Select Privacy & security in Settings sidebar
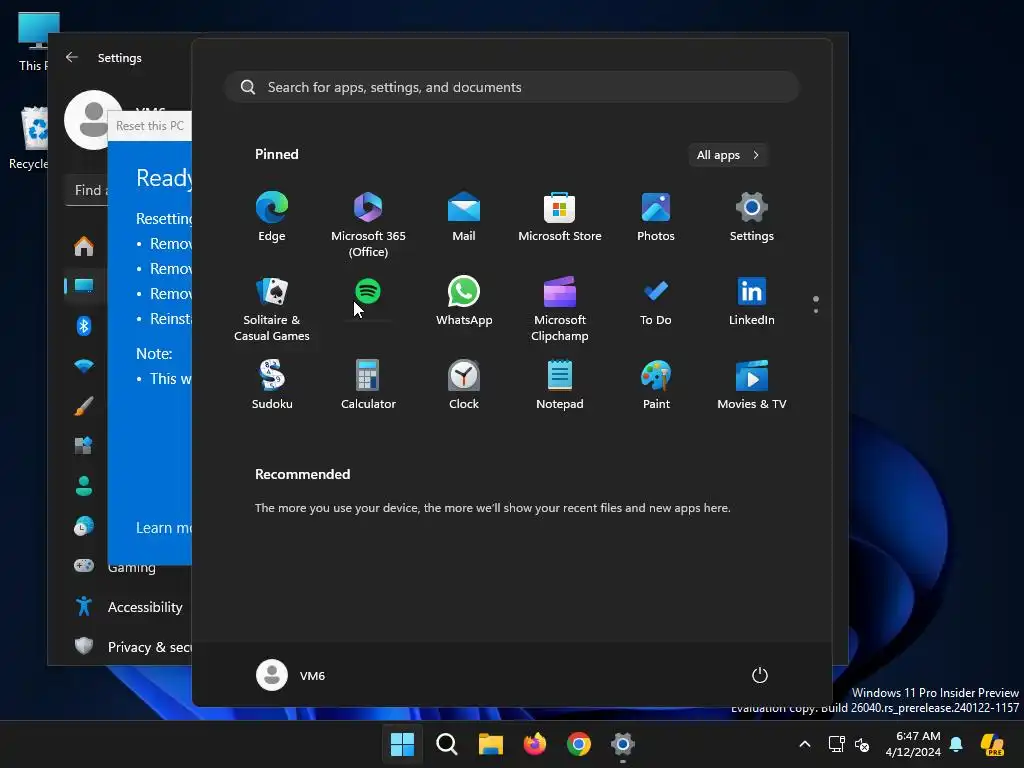 131,647
